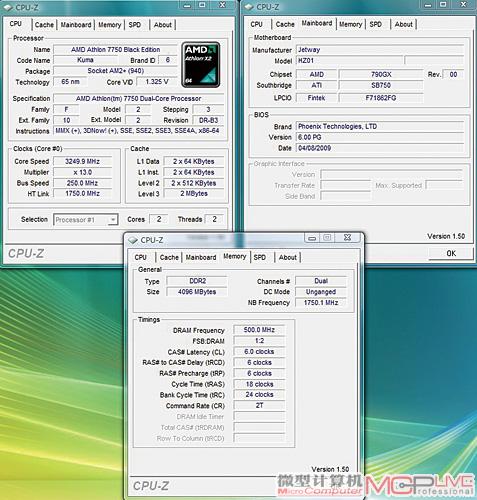Click the Bank Cycle Time value '24 clocks'
Screen dimensions: 477x500
[259, 395]
